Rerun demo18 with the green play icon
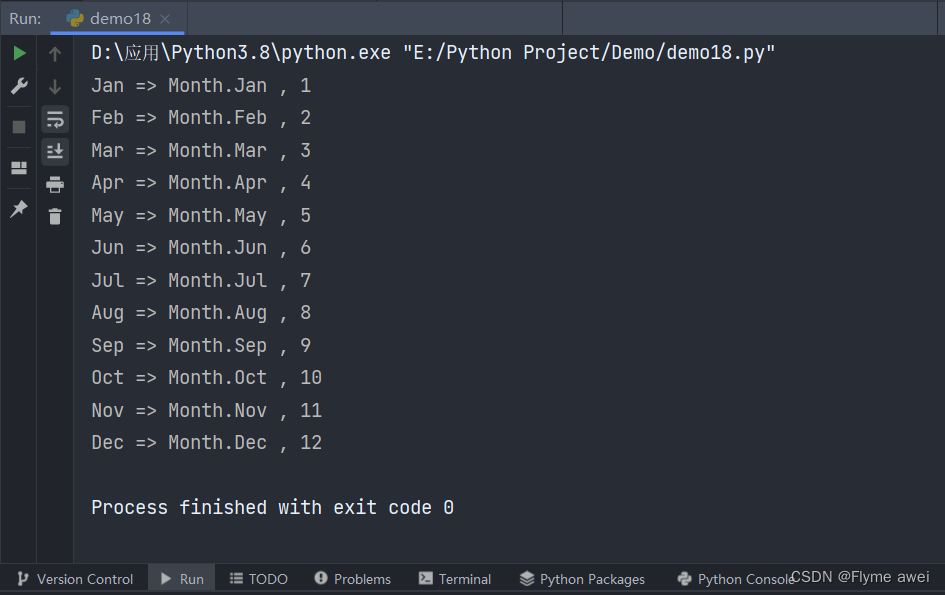This screenshot has height=595, width=945. click(x=19, y=53)
